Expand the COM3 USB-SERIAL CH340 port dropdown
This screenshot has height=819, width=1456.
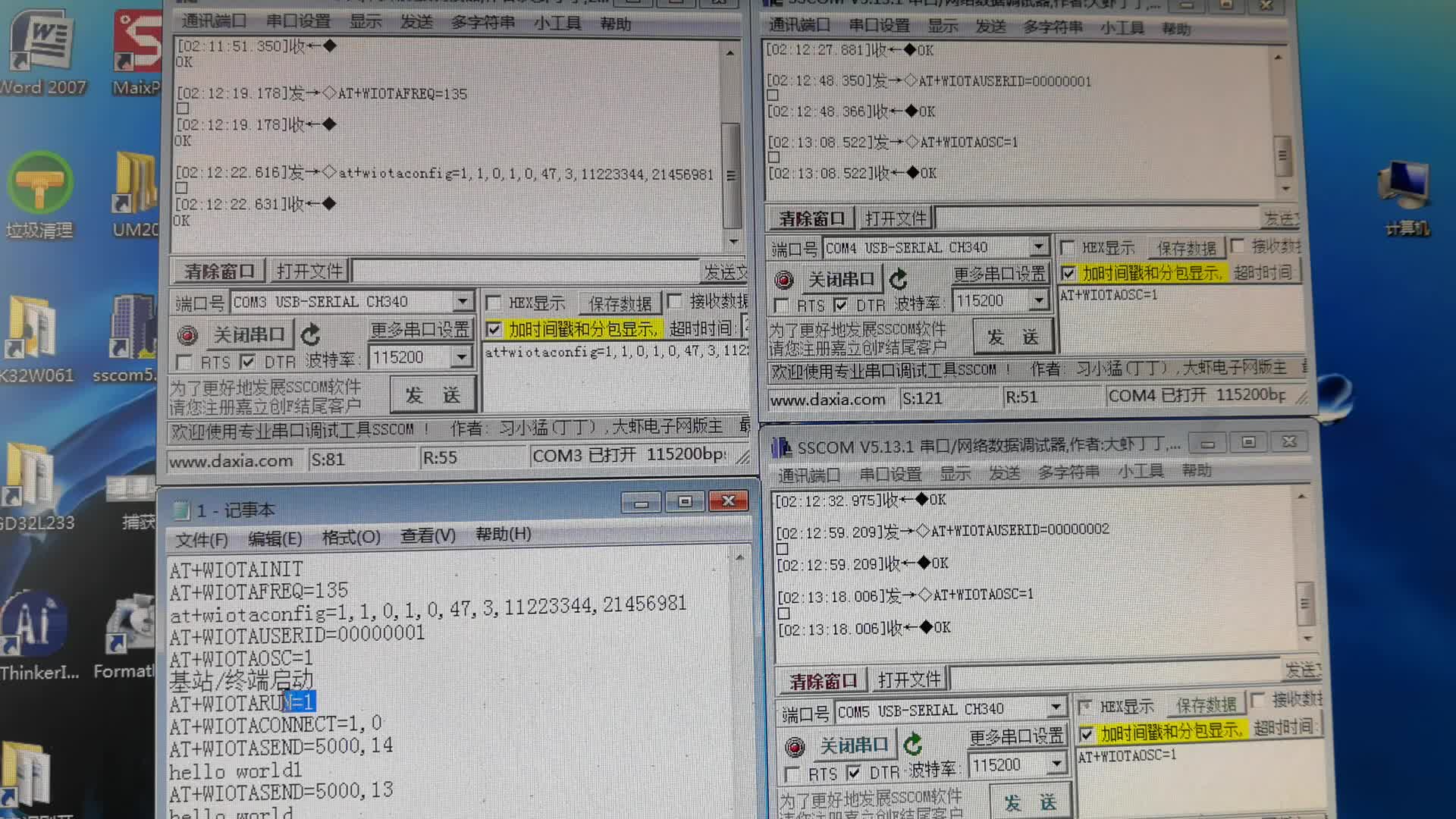coord(463,302)
